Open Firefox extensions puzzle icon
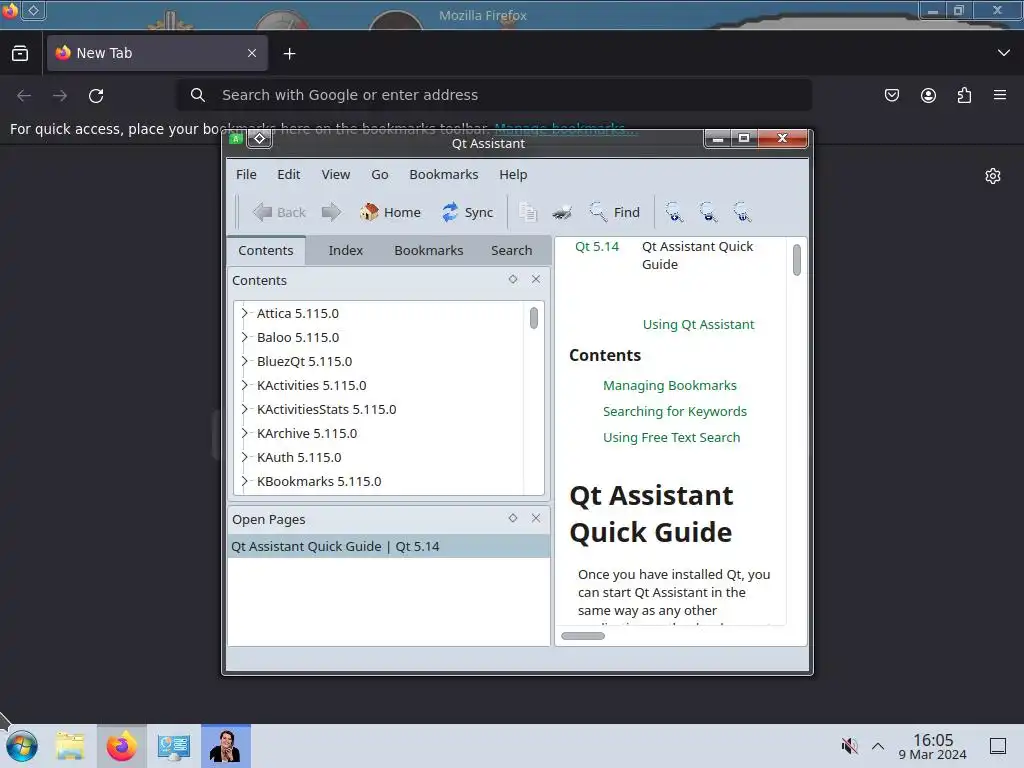Viewport: 1024px width, 768px height. pyautogui.click(x=964, y=95)
